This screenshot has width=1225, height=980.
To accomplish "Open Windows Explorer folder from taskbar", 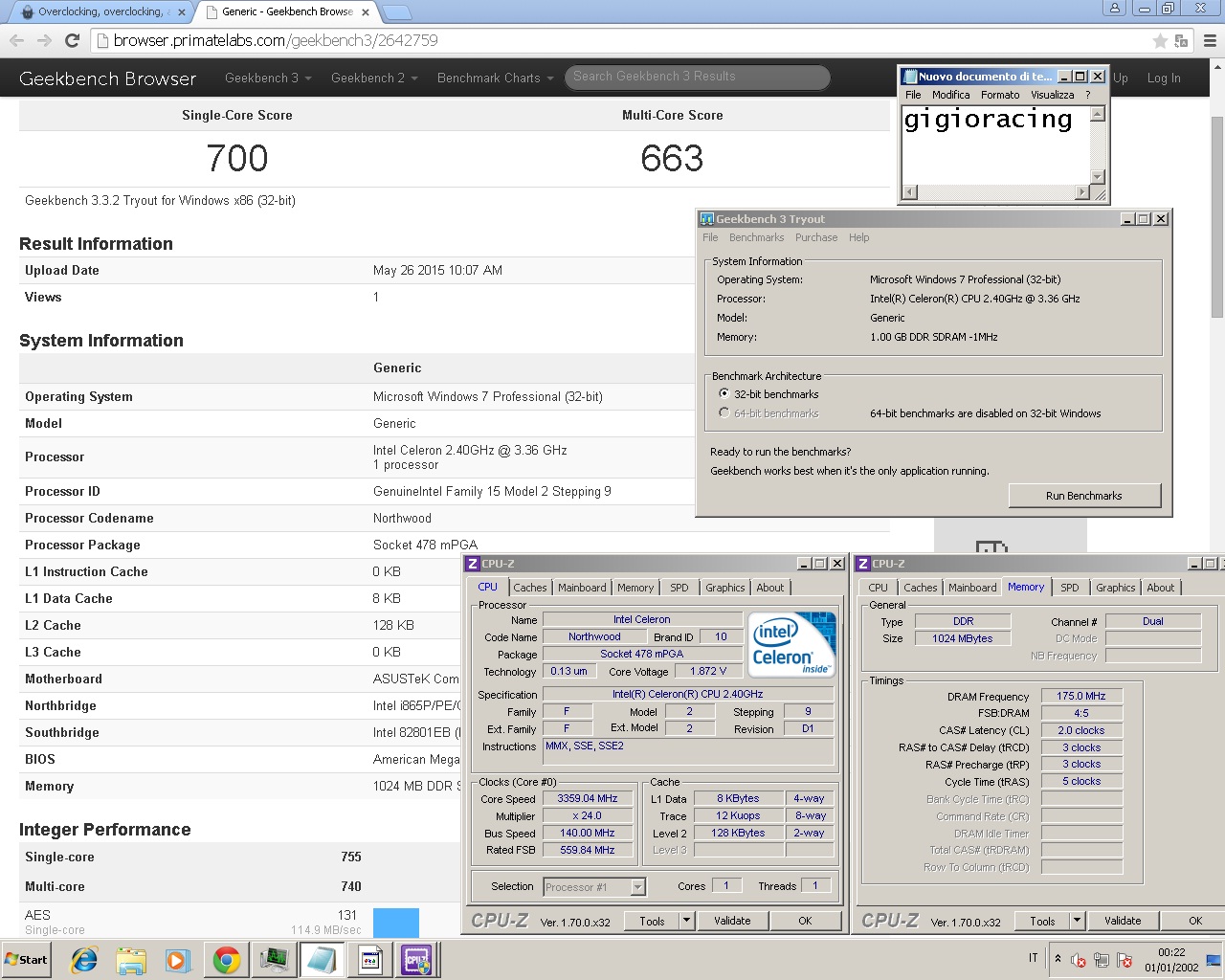I will 131,960.
